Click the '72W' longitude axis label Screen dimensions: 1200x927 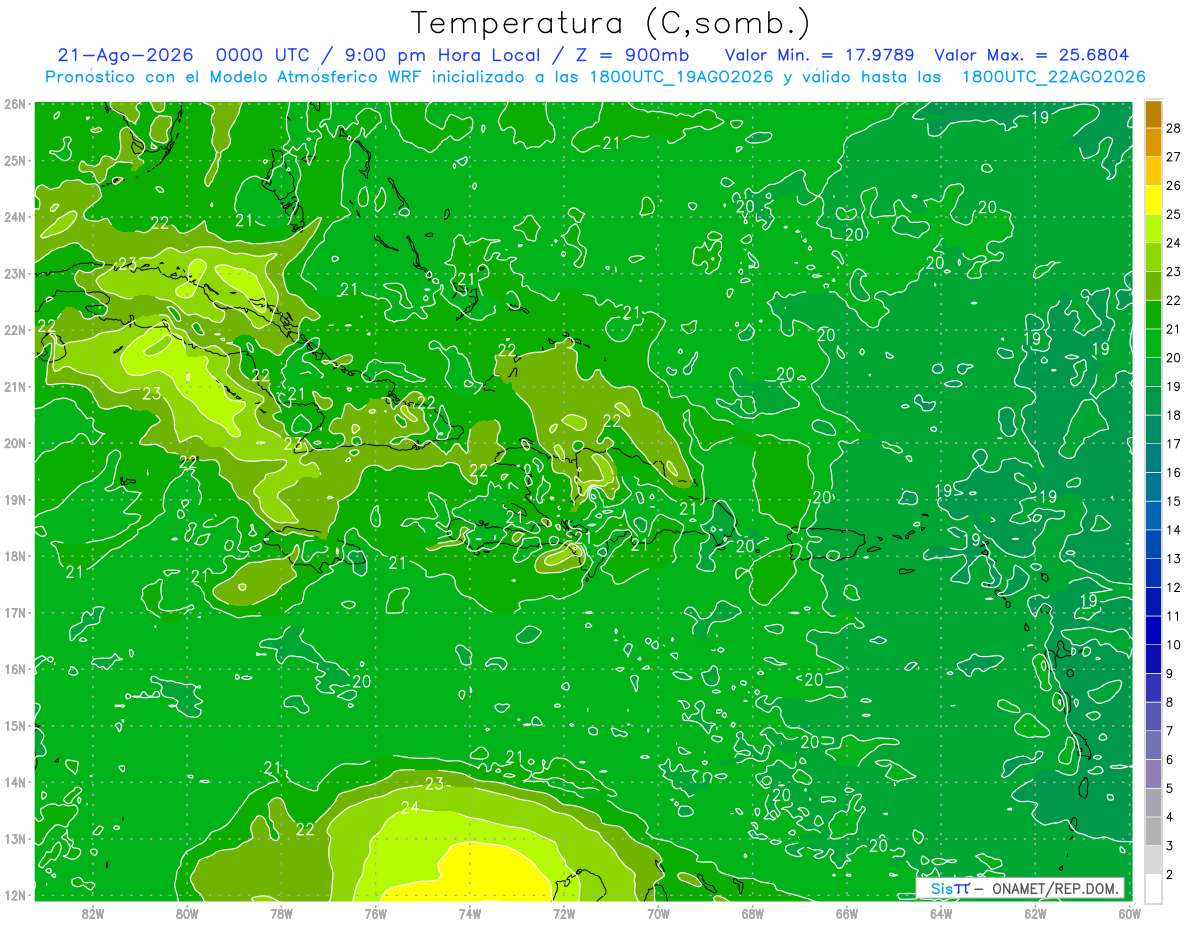click(564, 913)
